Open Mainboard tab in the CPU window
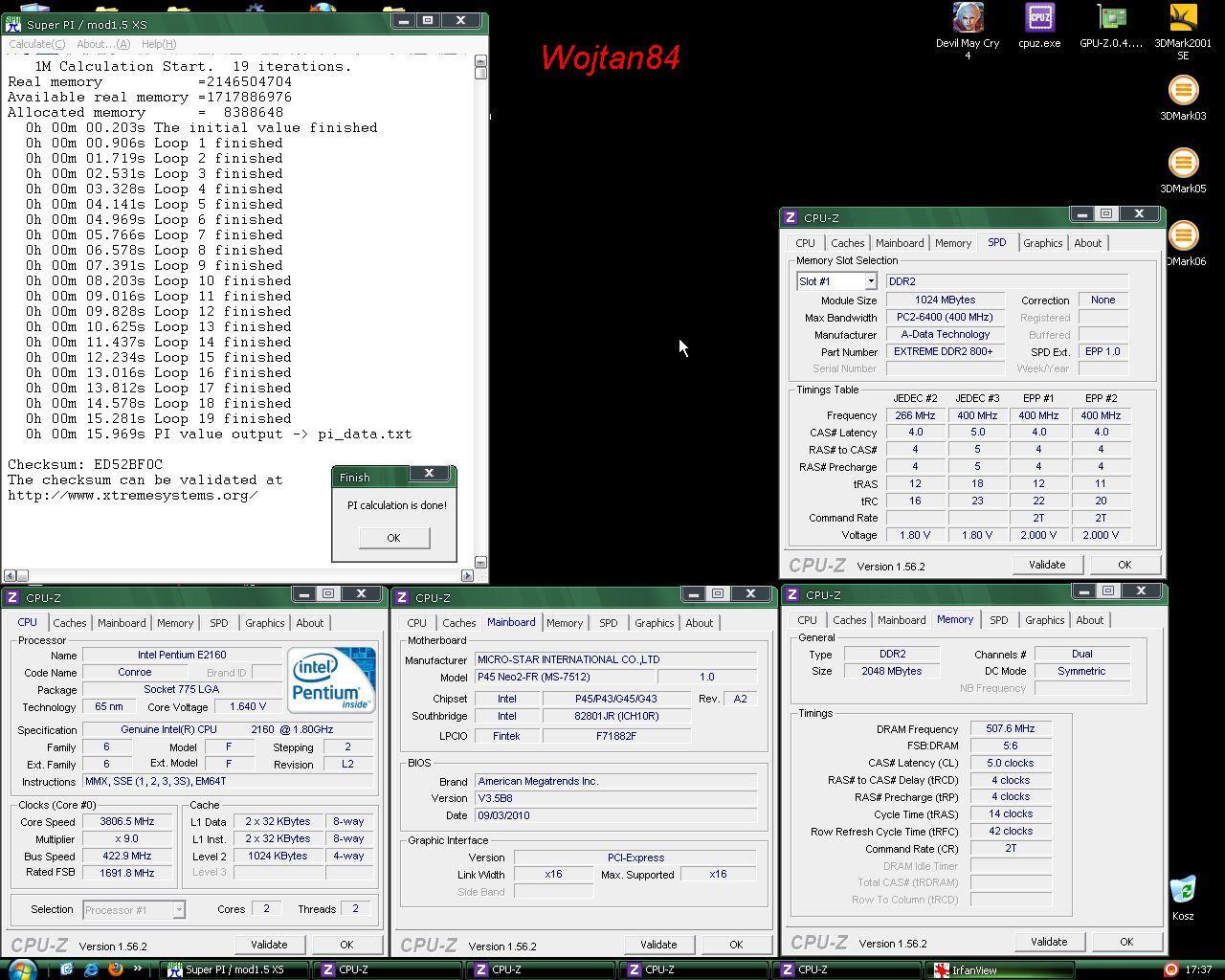 pos(122,623)
